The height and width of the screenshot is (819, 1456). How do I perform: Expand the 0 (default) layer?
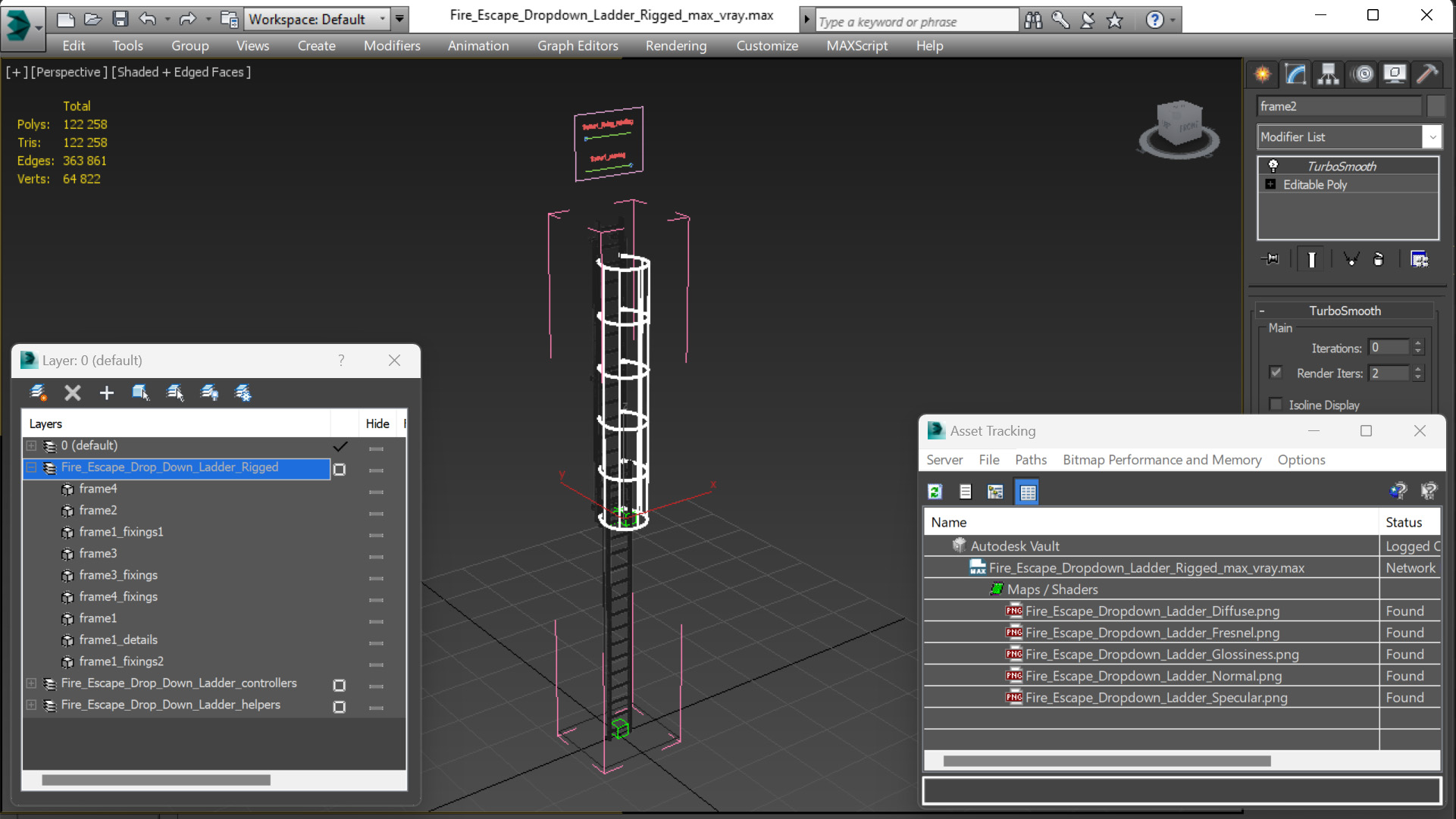[x=31, y=445]
